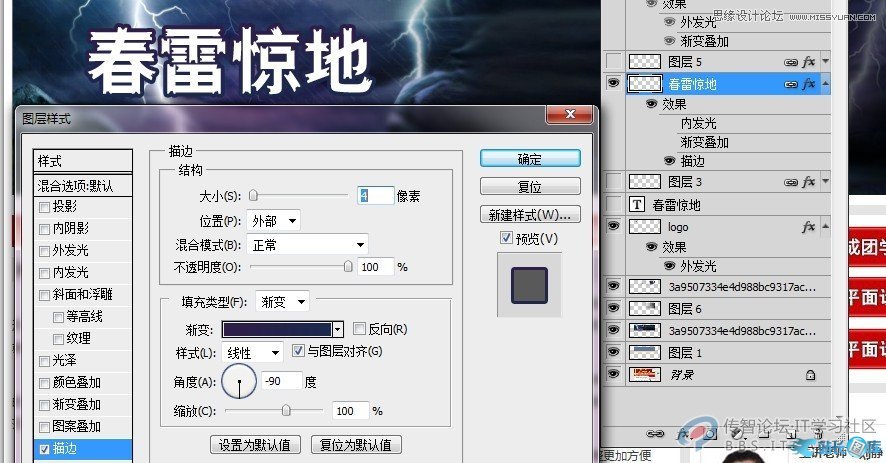This screenshot has height=463, width=886.
Task: Select 渐变叠加 in the styles list
Action: 76,405
